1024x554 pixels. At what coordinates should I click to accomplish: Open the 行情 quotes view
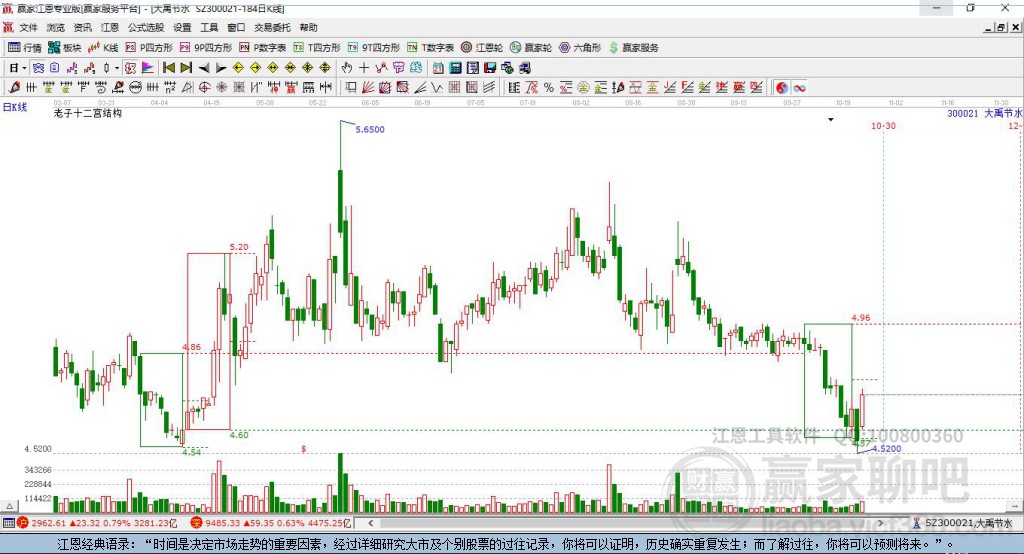point(24,48)
